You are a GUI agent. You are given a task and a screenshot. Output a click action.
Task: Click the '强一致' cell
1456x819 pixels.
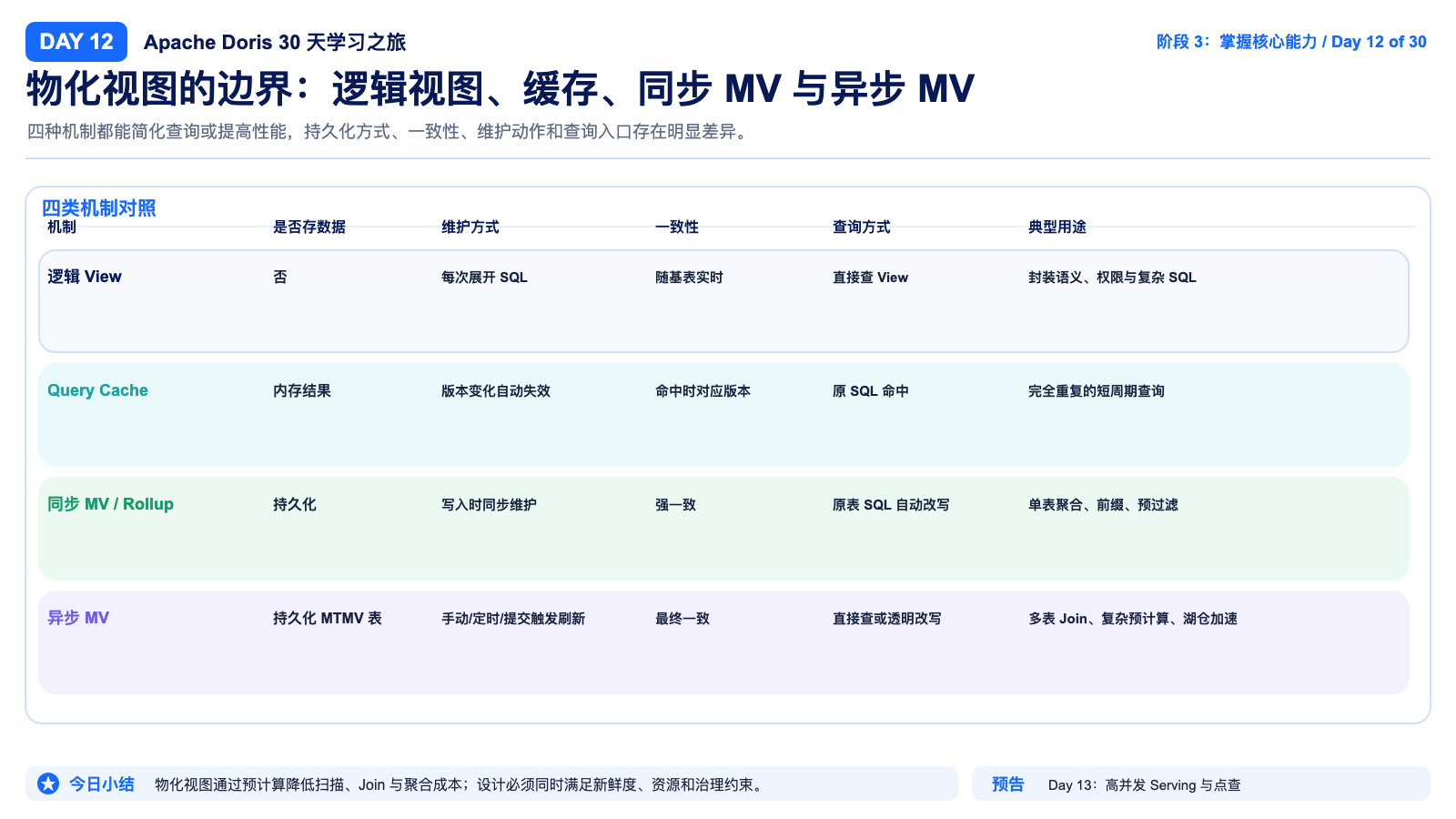[x=675, y=504]
